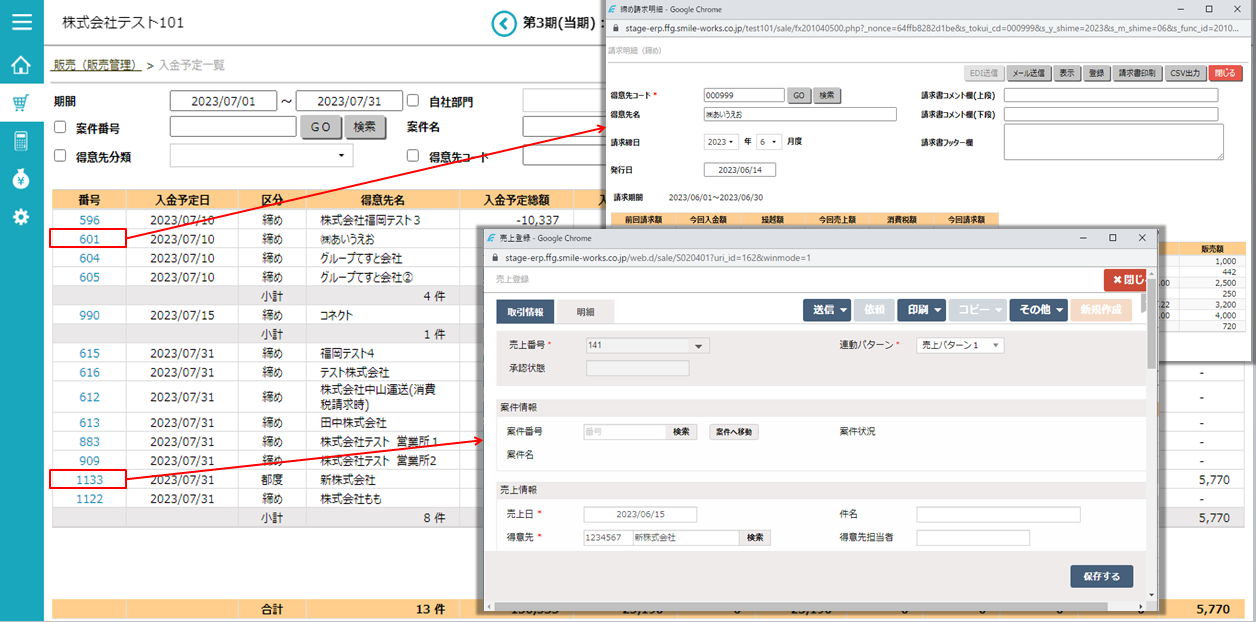Viewport: 1256px width, 622px height.
Task: Select the shopping cart sales icon
Action: (21, 103)
